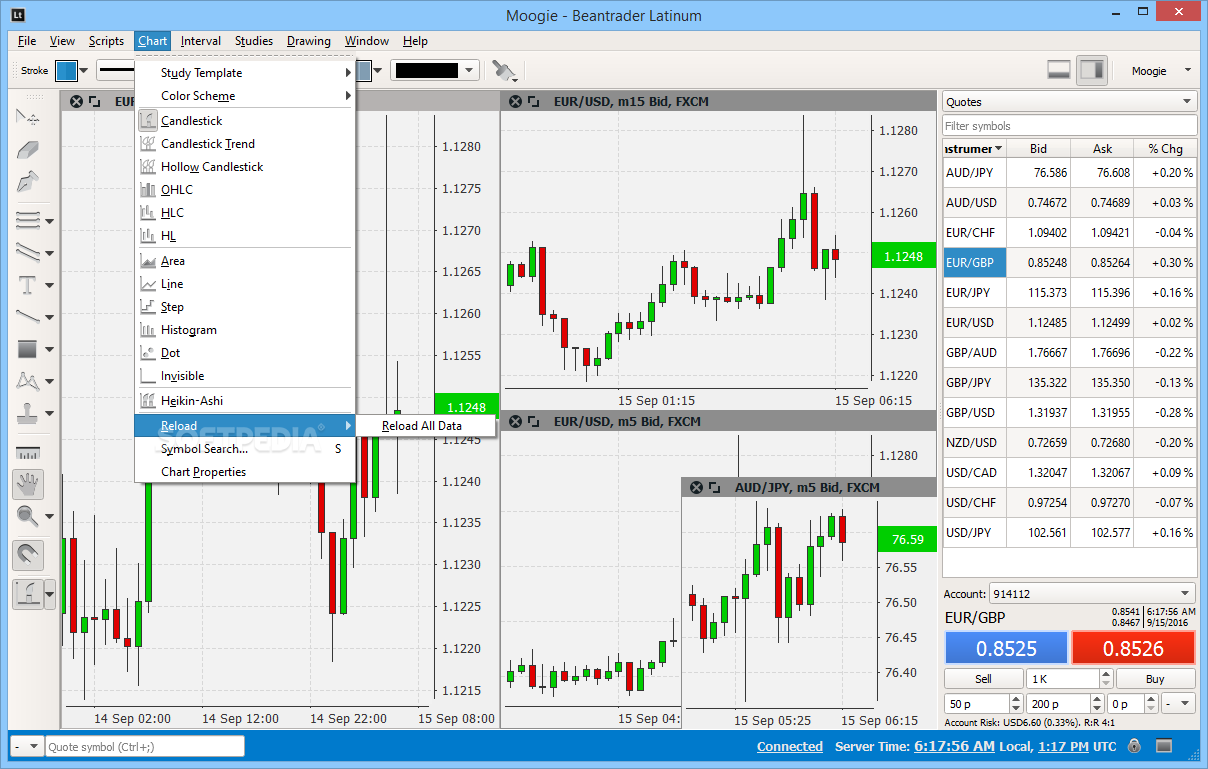Viewport: 1208px width, 769px height.
Task: Click Reload All Data
Action: point(426,426)
